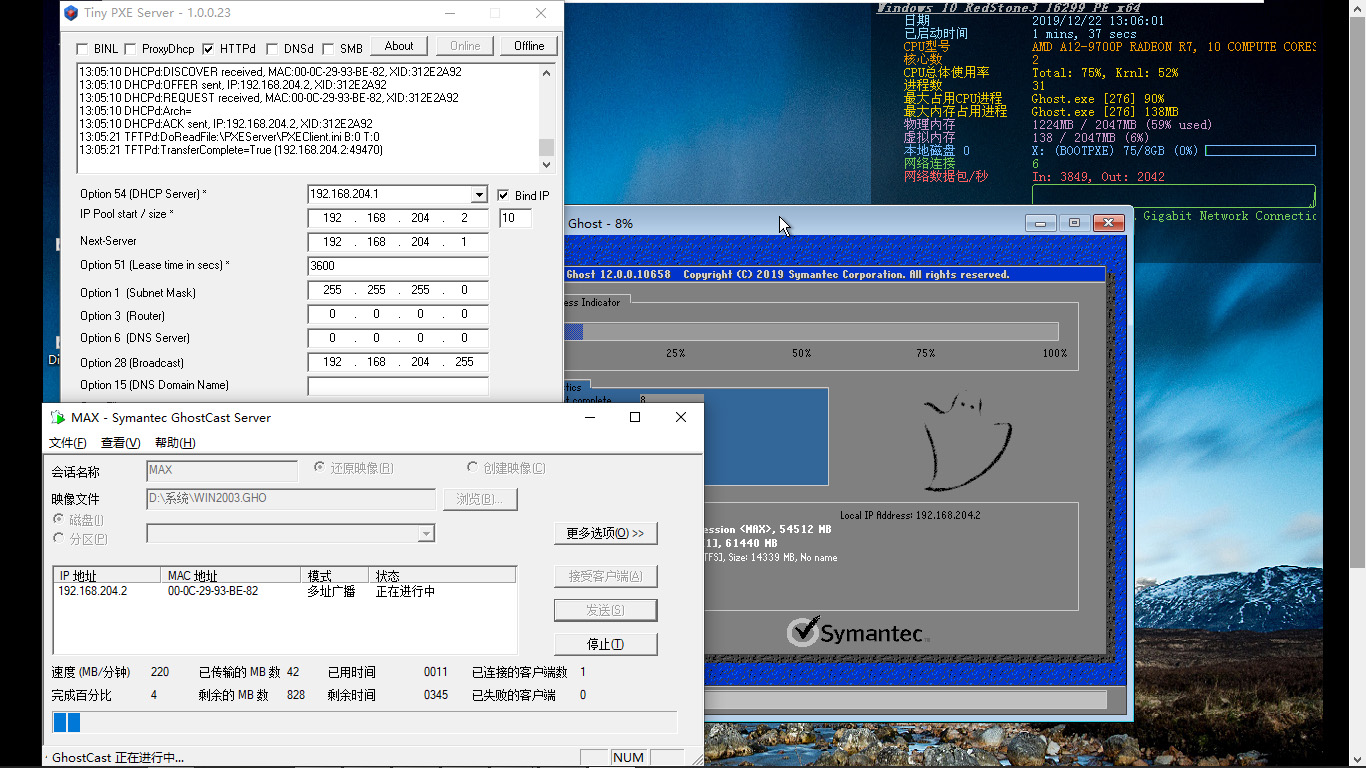Click the log scrollbar up arrow
The image size is (1366, 768).
pyautogui.click(x=546, y=72)
